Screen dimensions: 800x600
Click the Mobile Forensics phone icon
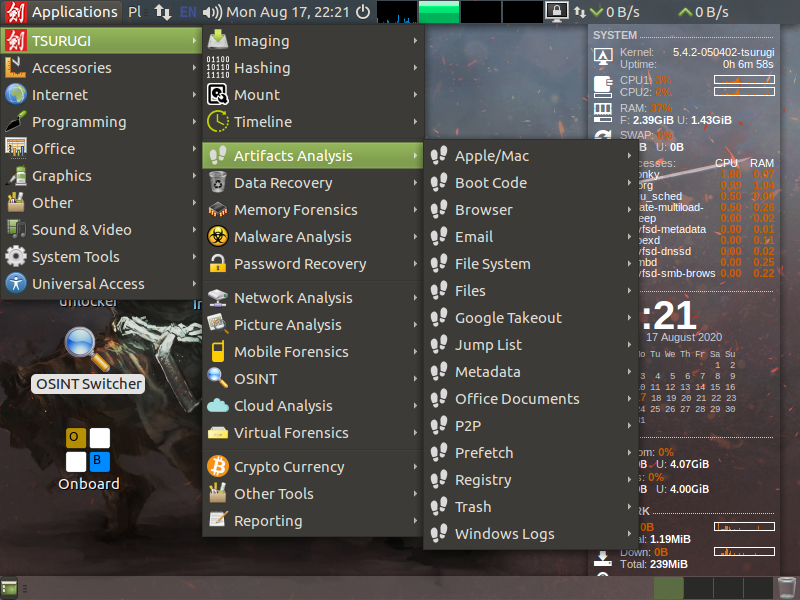218,352
